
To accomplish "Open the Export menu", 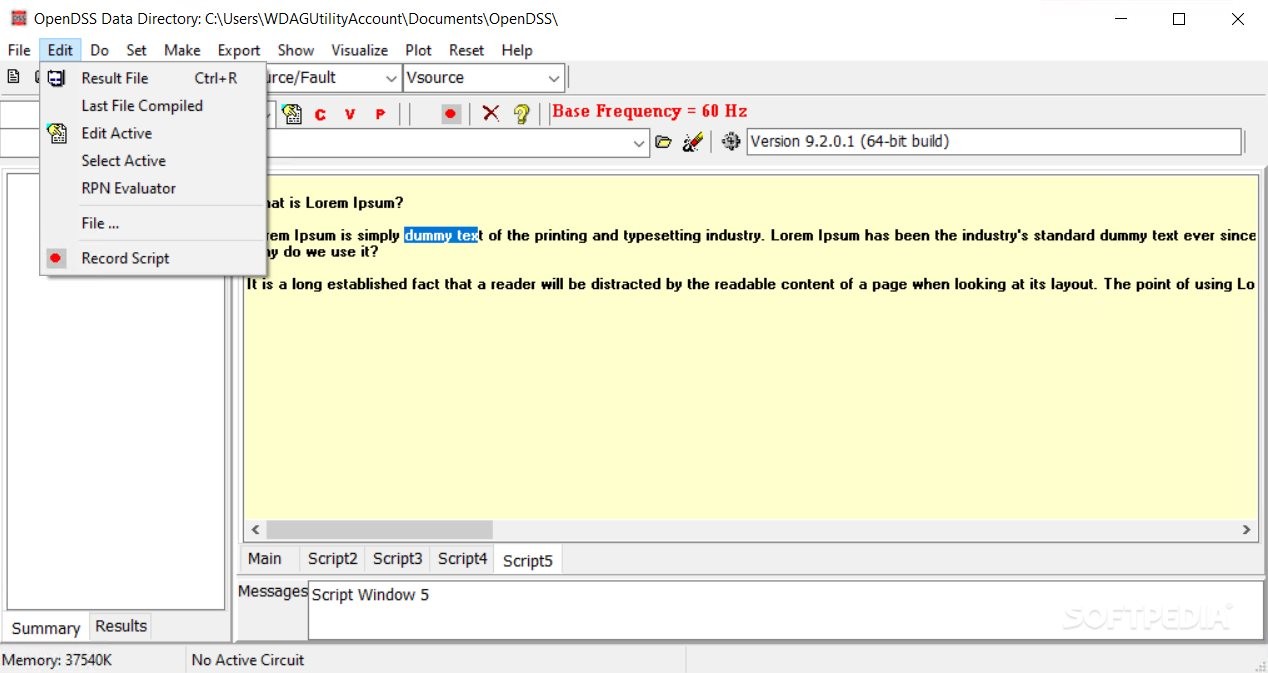I will click(239, 50).
